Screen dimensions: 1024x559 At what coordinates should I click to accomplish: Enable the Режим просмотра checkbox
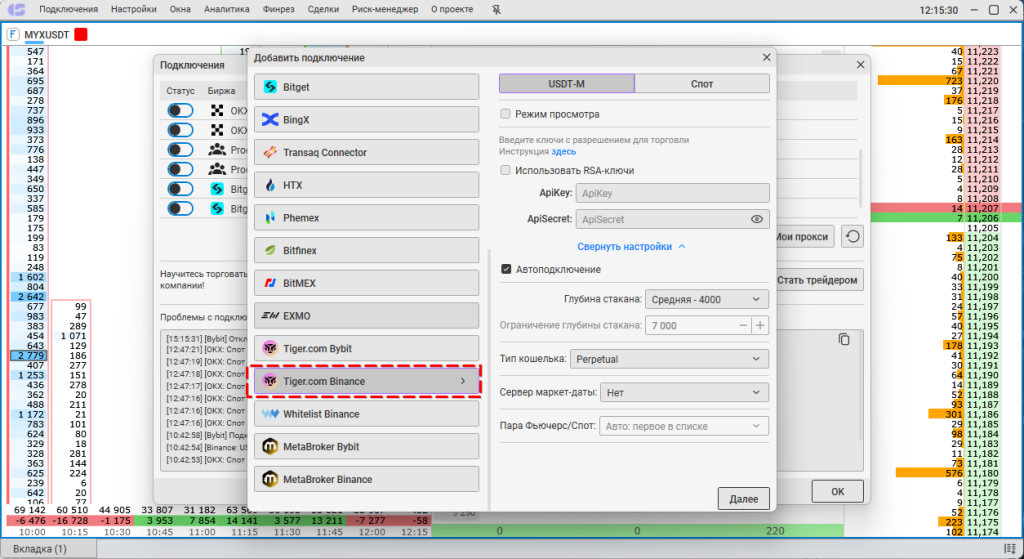tap(505, 114)
